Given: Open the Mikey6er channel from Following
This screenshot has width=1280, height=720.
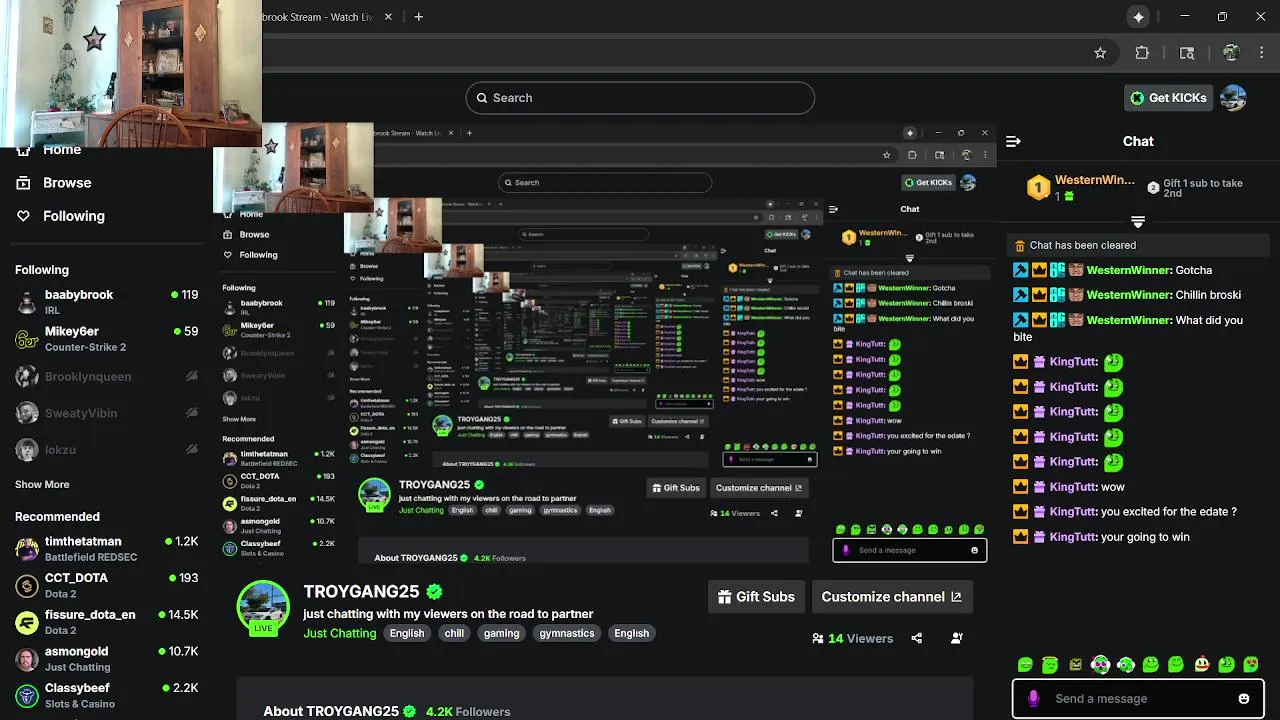Looking at the screenshot, I should pyautogui.click(x=106, y=339).
